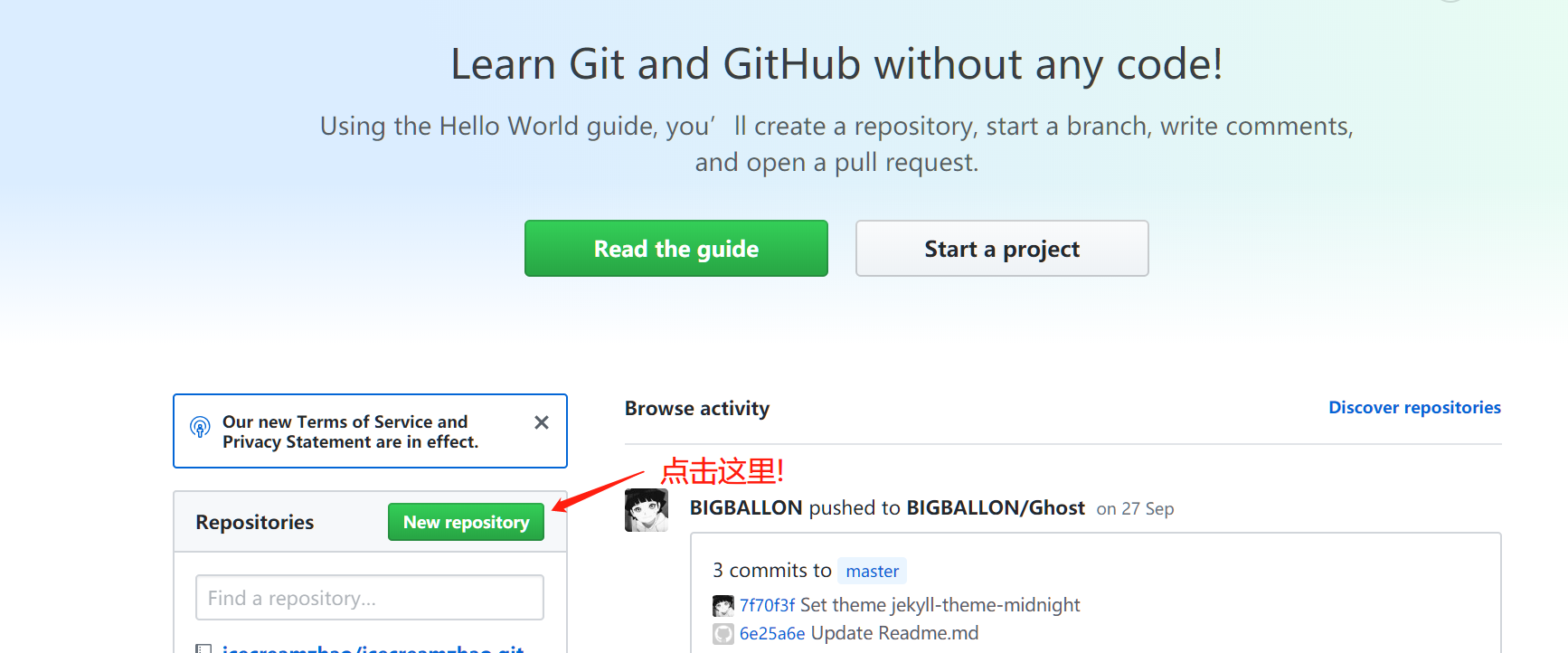1568x653 pixels.
Task: Click 'Our new Terms of Service' notice text
Action: (350, 431)
